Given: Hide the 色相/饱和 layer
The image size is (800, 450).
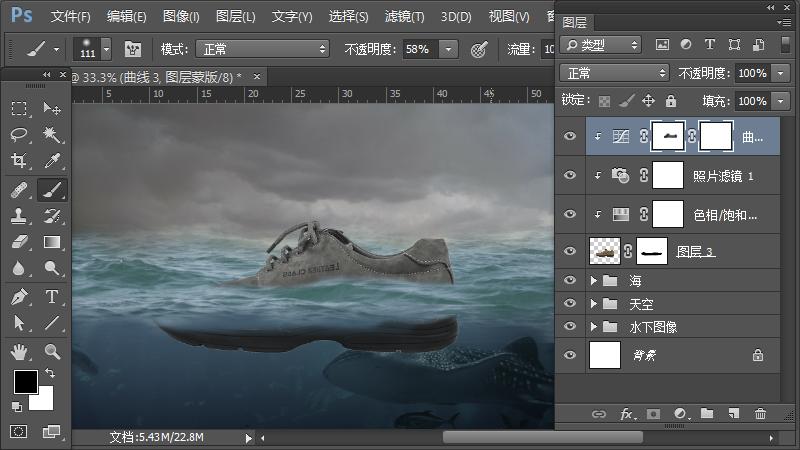Looking at the screenshot, I should tap(570, 214).
